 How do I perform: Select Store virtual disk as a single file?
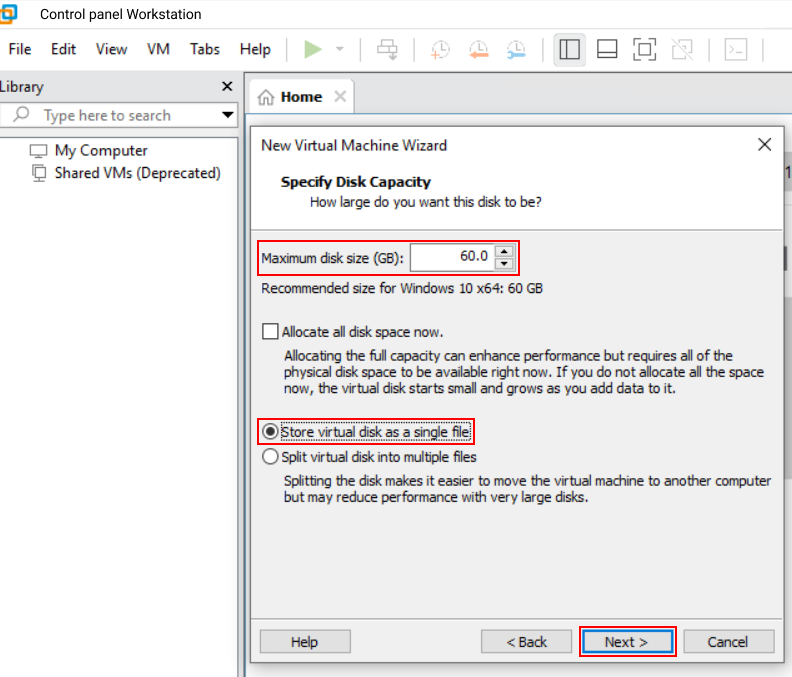(270, 432)
